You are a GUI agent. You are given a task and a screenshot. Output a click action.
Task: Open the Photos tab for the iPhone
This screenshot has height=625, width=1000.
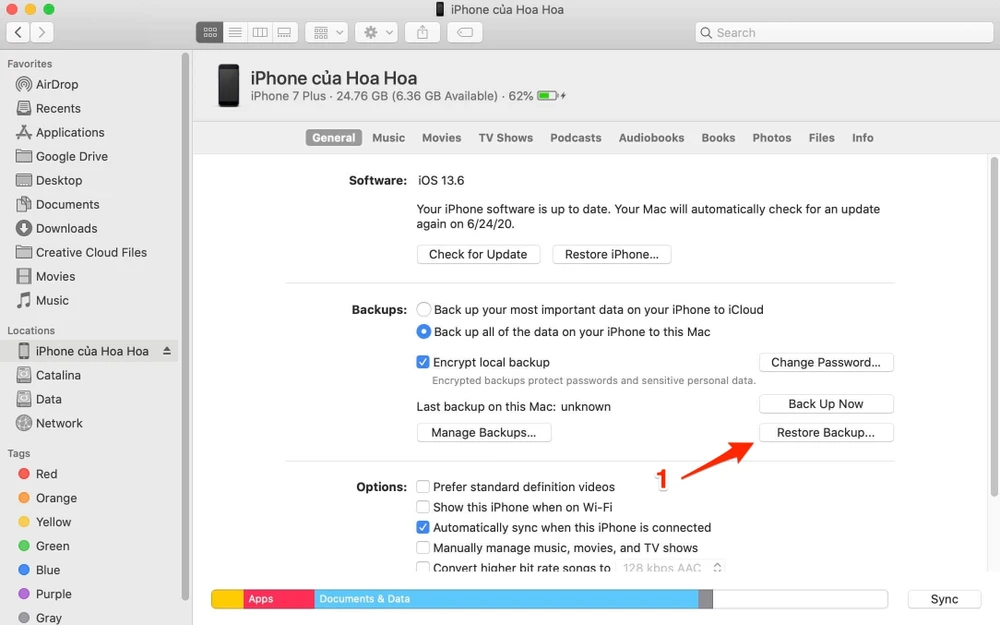[771, 137]
